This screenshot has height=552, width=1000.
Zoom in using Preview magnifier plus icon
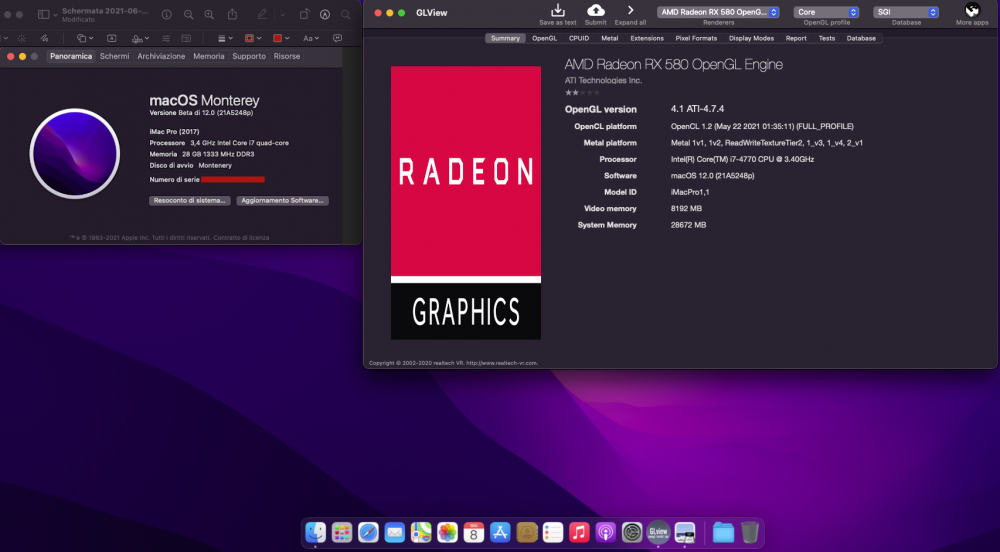tap(209, 14)
